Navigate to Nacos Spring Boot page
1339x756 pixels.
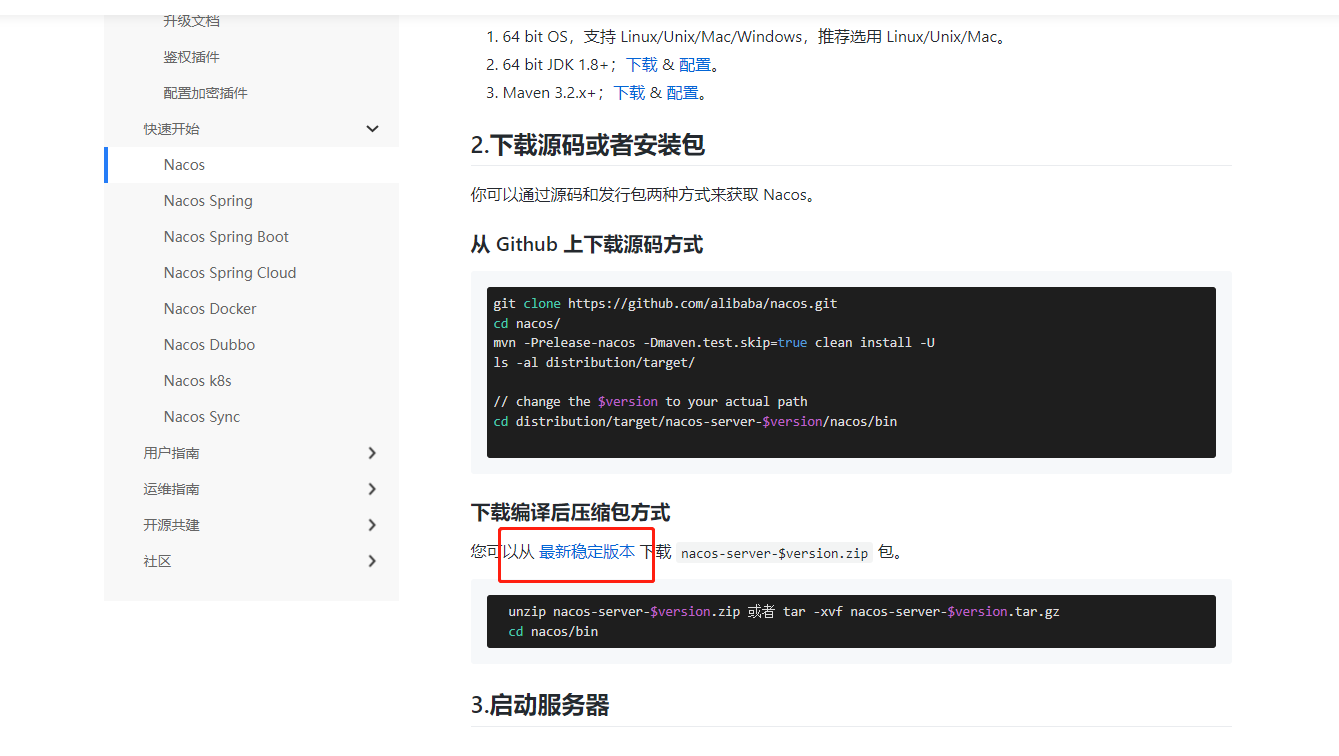[x=226, y=237]
